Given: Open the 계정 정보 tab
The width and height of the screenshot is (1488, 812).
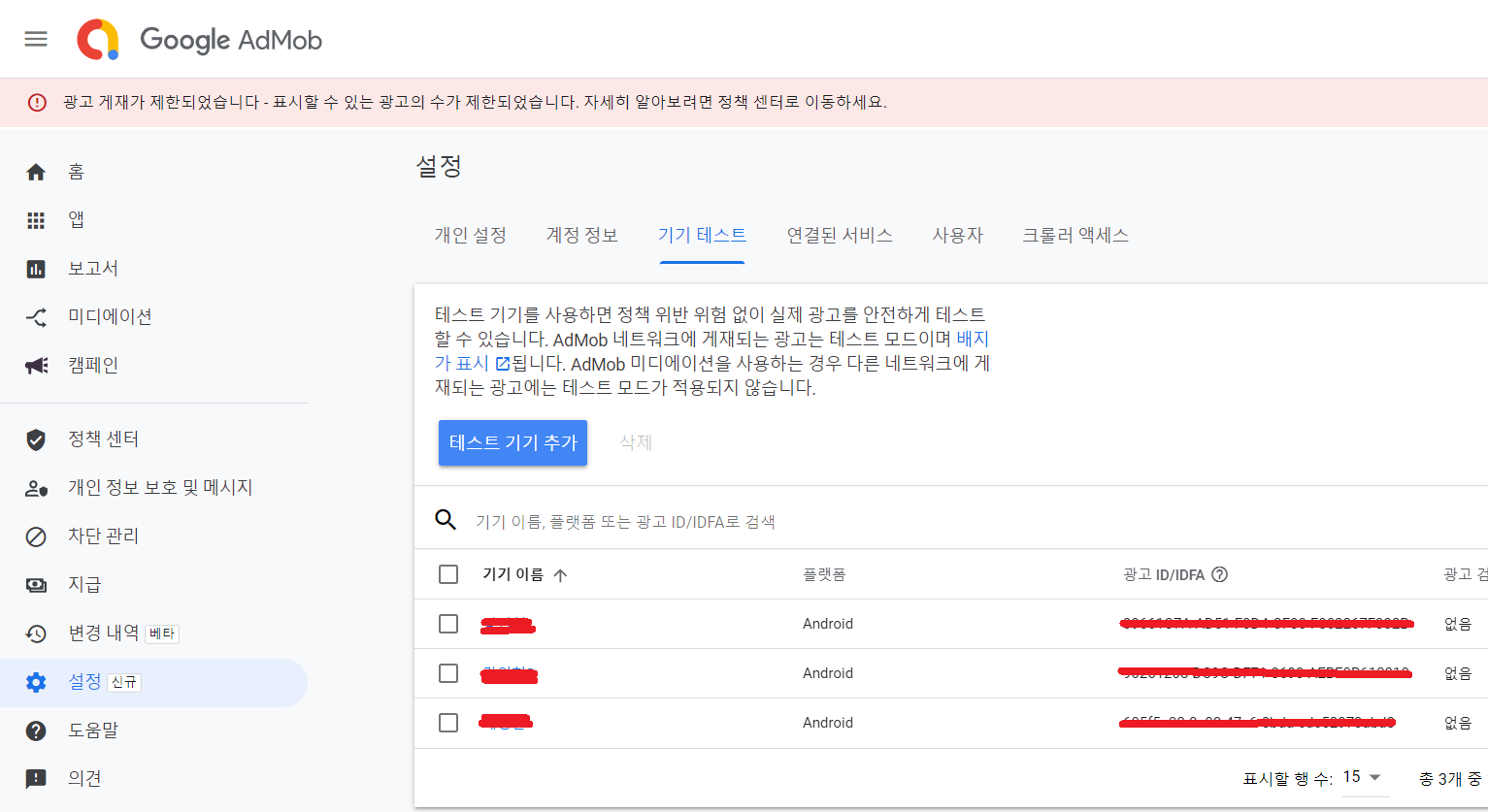Looking at the screenshot, I should (582, 236).
